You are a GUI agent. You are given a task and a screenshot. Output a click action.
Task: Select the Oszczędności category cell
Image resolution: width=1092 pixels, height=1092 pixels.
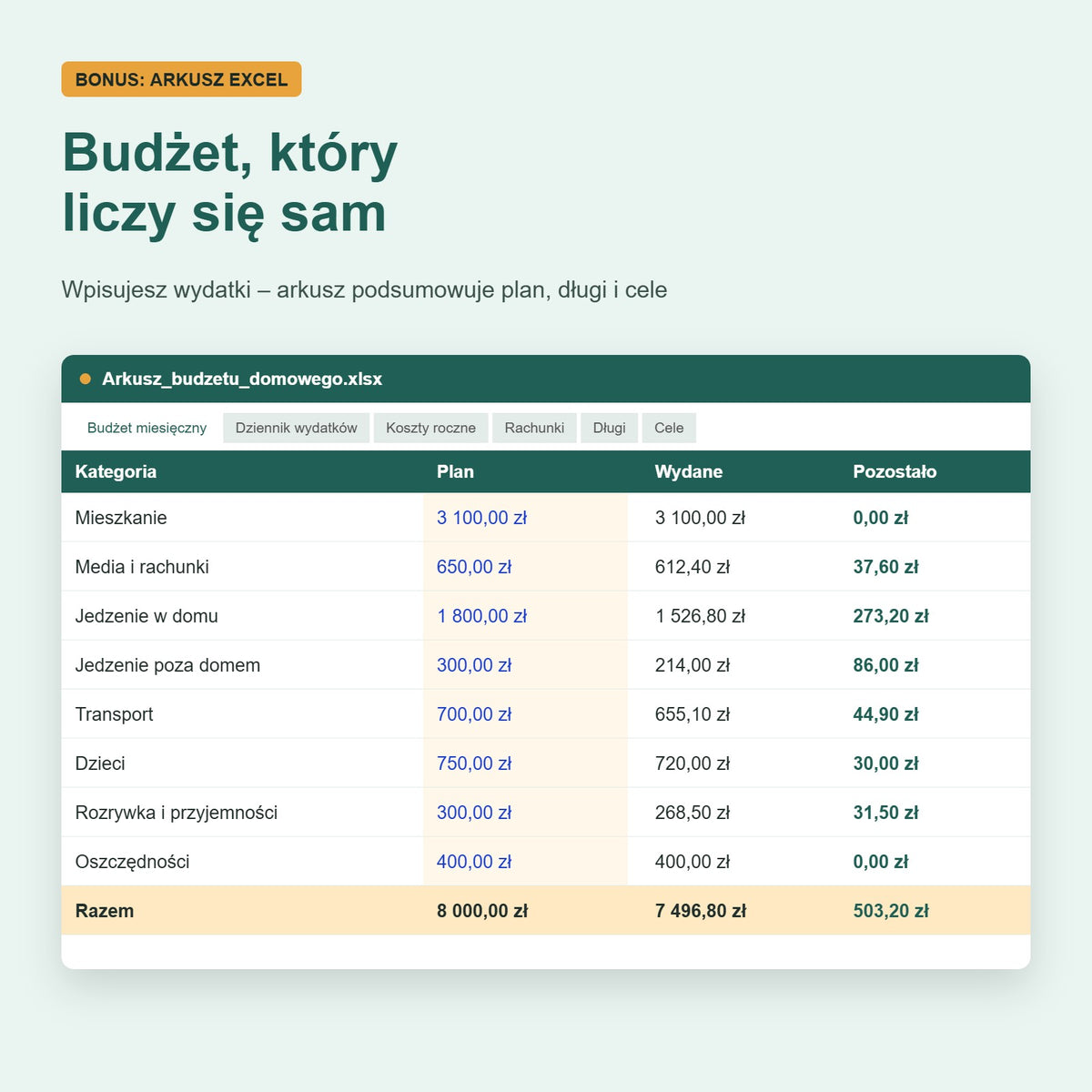point(132,862)
